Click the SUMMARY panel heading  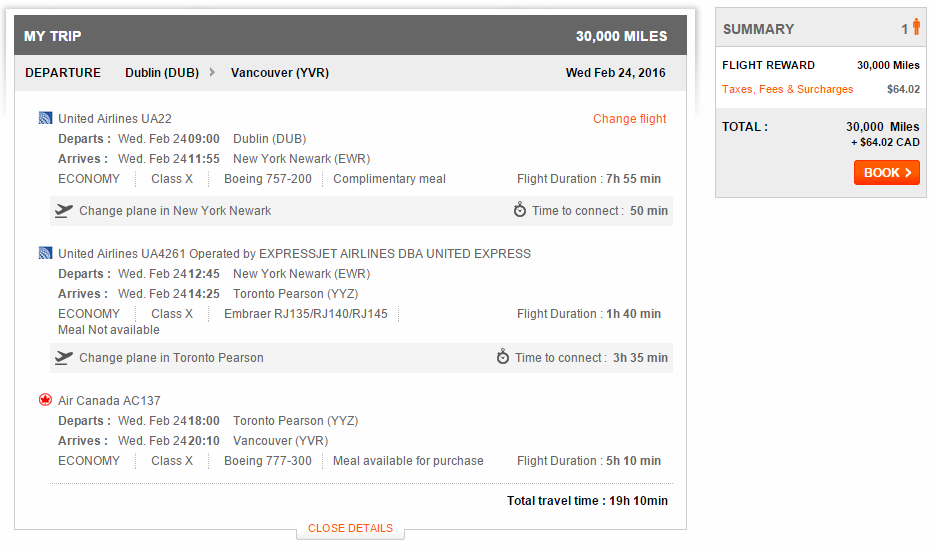[758, 29]
